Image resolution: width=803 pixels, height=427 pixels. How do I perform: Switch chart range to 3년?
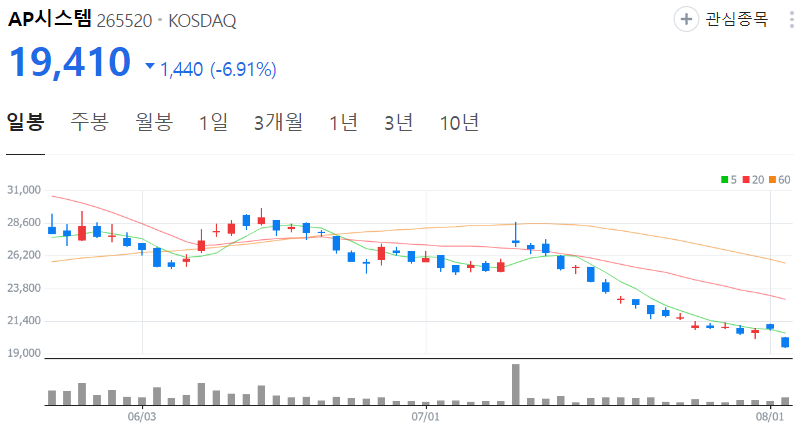click(x=398, y=123)
